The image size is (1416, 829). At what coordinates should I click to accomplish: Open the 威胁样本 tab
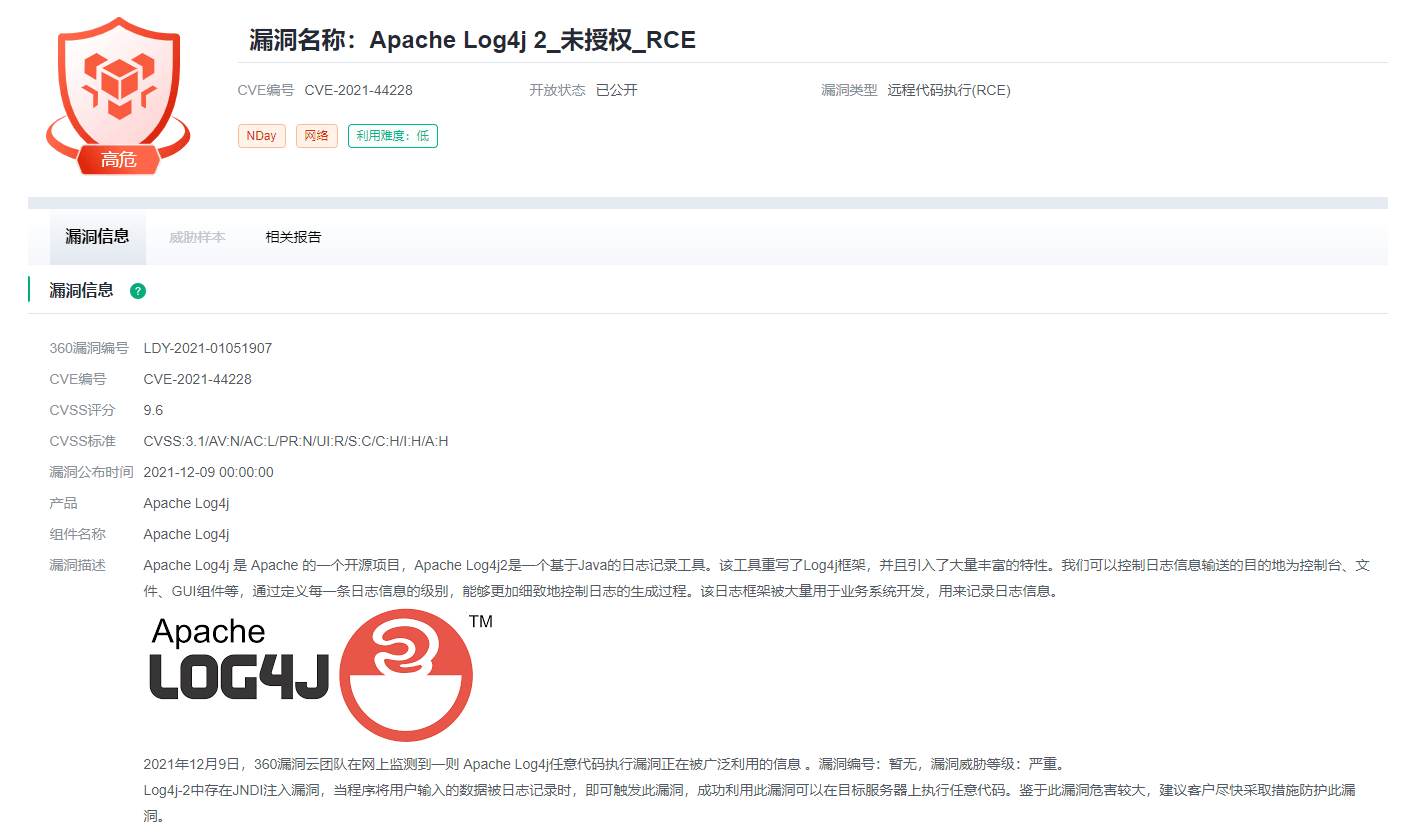197,237
